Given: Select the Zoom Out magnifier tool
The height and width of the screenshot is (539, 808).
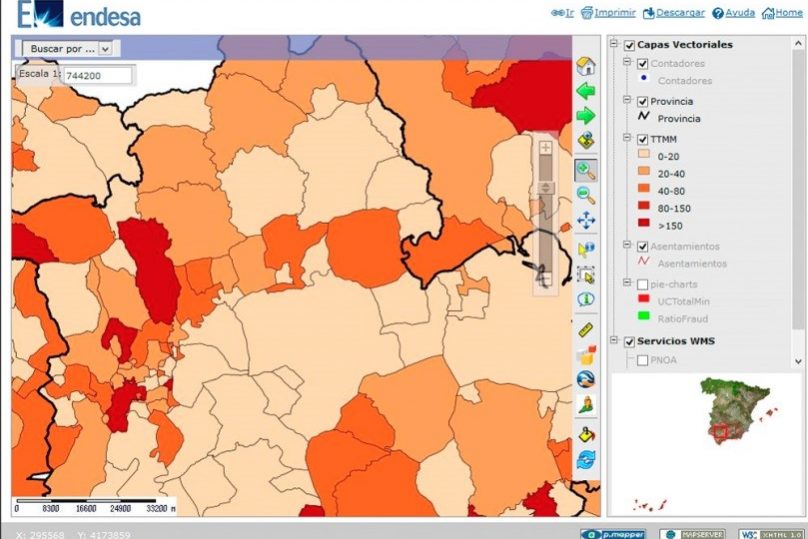Looking at the screenshot, I should pos(586,196).
